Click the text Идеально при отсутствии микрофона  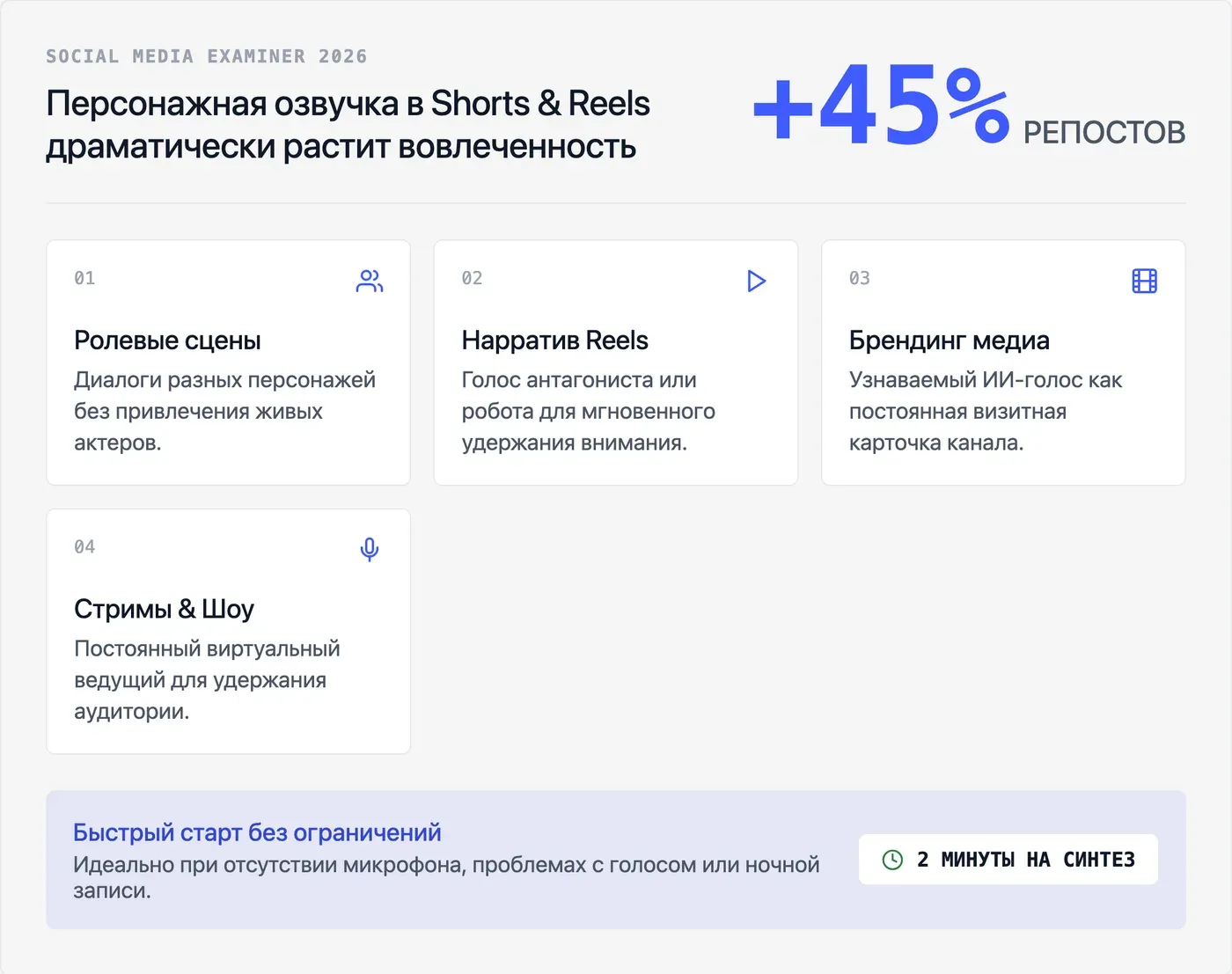click(x=446, y=877)
